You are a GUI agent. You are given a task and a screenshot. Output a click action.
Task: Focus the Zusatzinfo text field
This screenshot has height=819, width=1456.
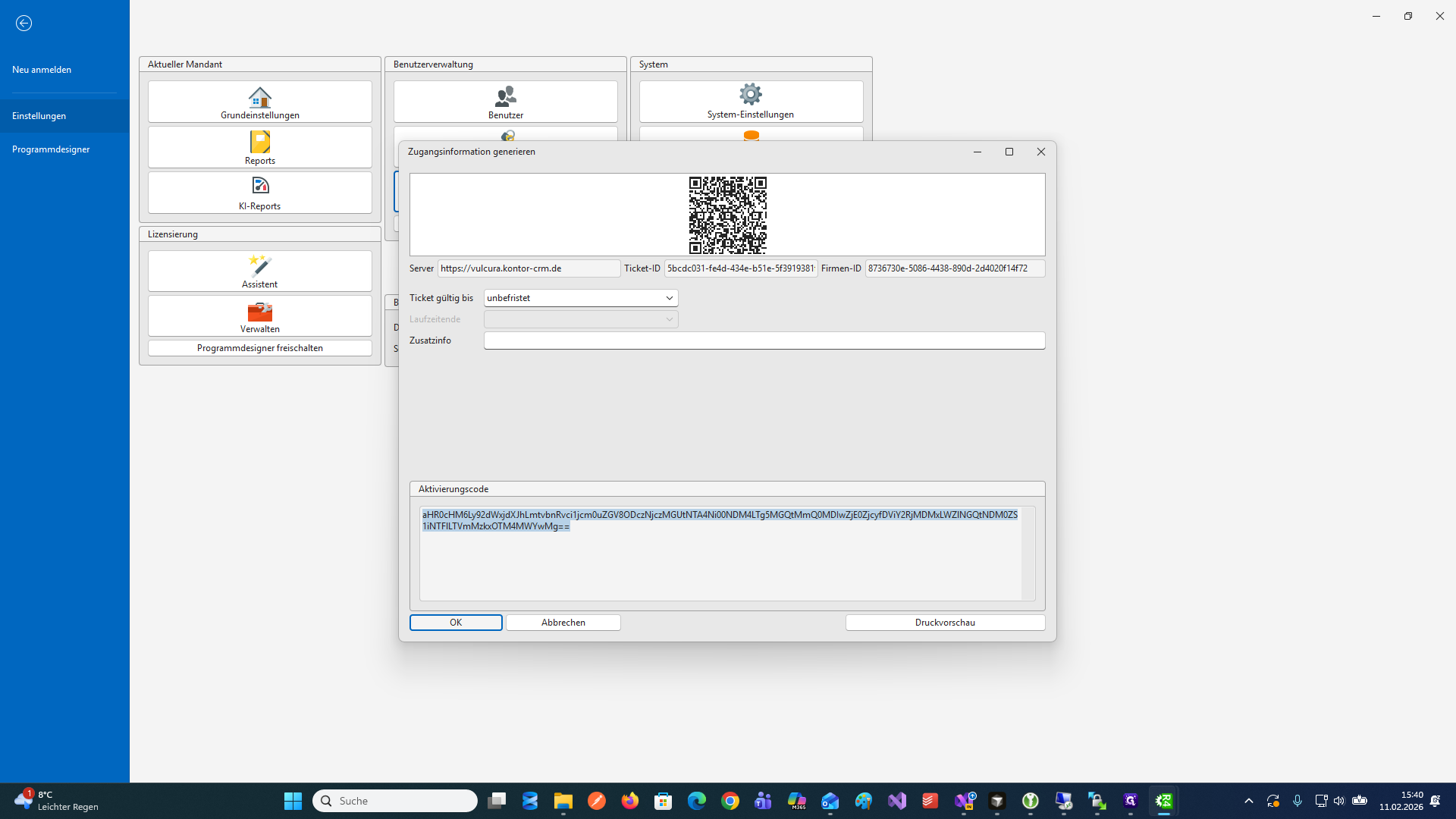point(764,340)
